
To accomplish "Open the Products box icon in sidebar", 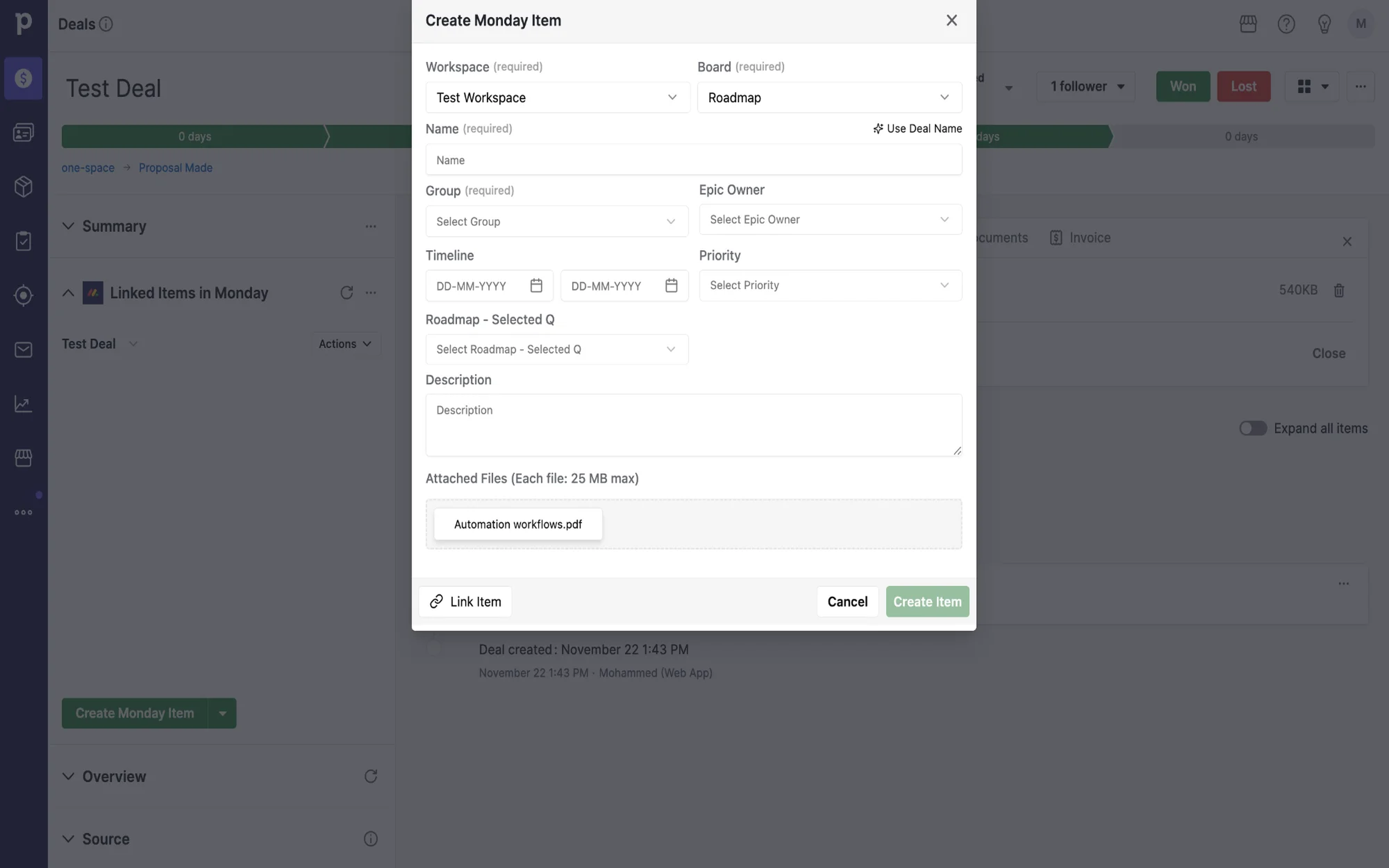I will 23,187.
